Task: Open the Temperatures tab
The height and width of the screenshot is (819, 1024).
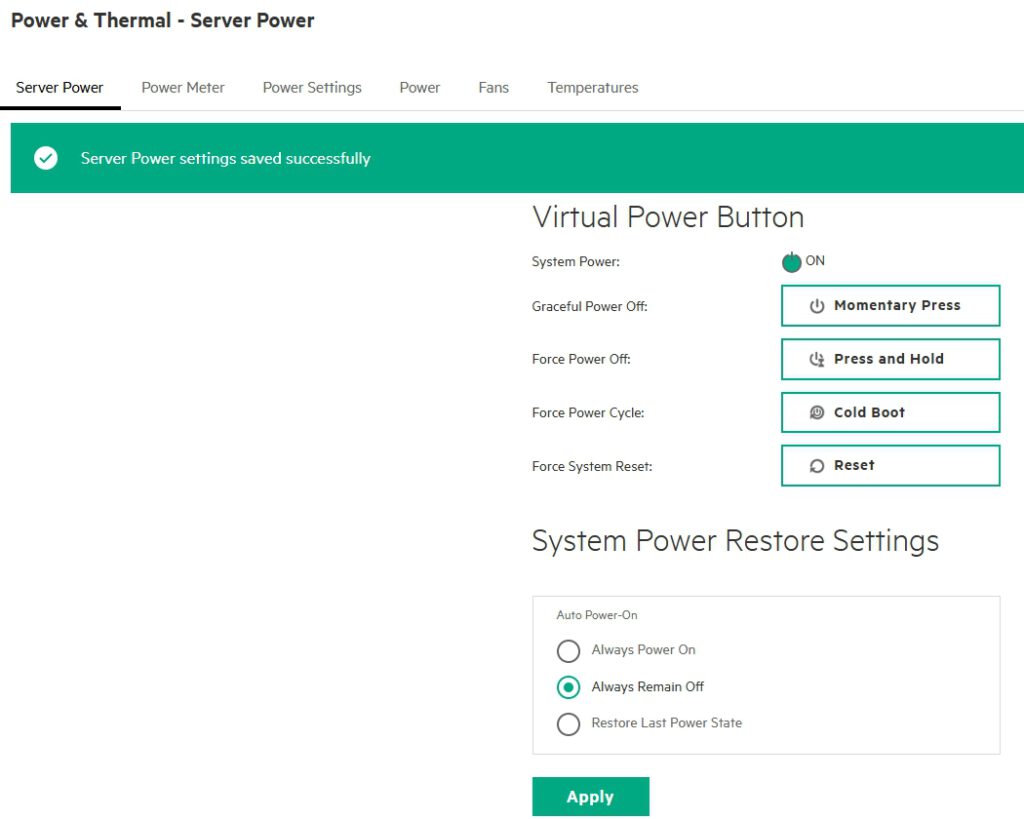Action: point(592,88)
